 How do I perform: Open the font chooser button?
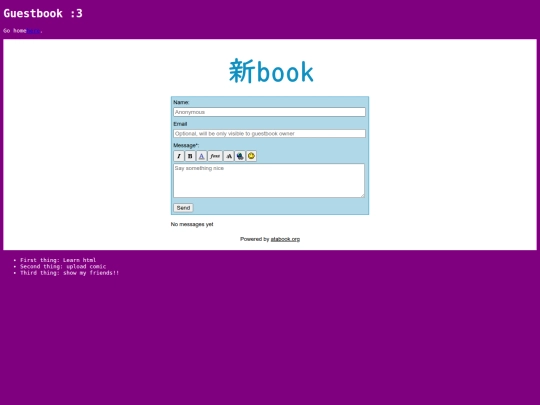pos(215,156)
